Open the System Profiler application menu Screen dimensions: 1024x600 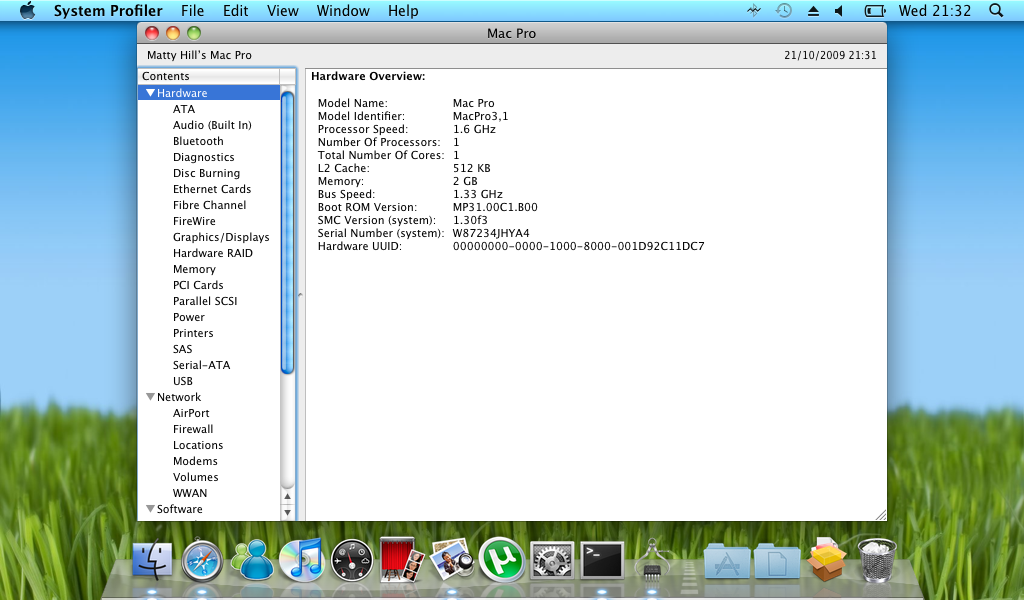108,10
